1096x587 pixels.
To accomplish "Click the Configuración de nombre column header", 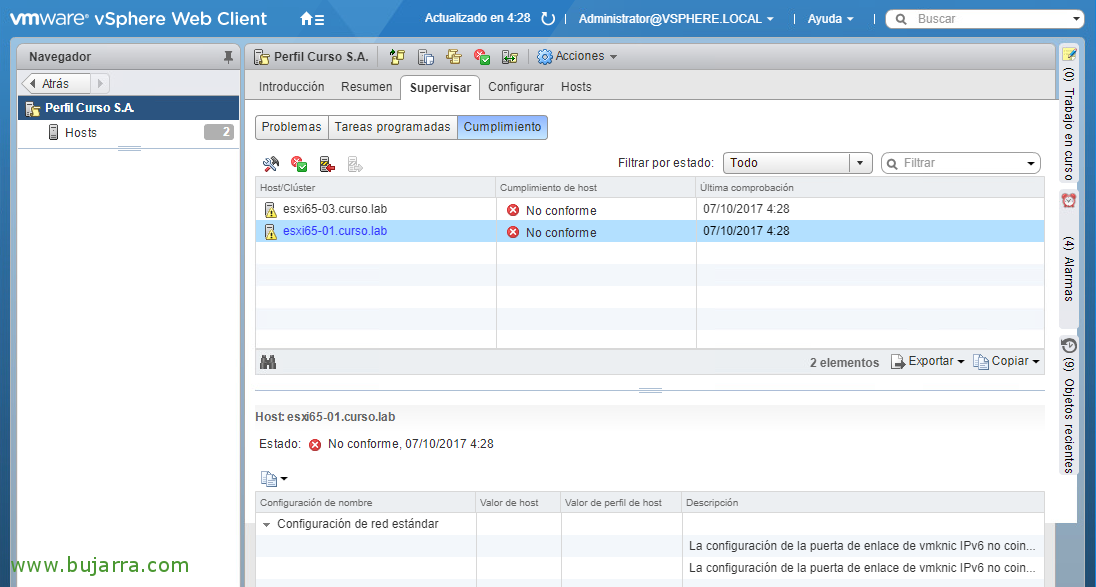I will (x=366, y=503).
